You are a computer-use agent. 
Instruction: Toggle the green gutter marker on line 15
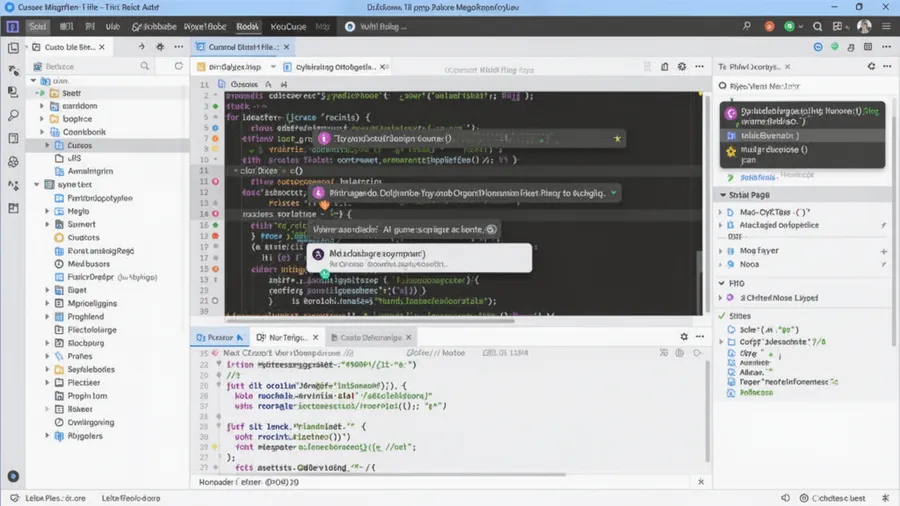(216, 225)
